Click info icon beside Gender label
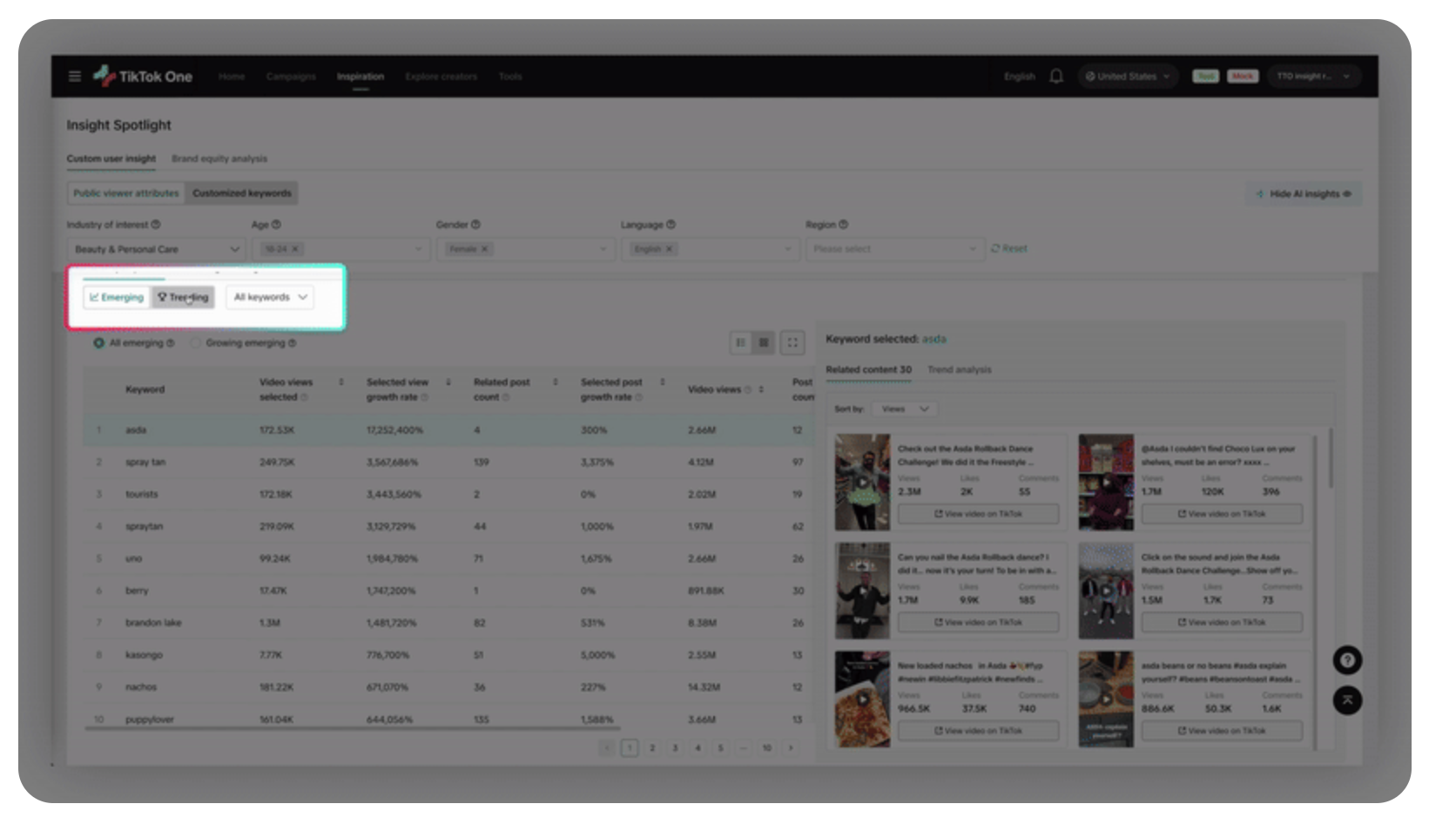This screenshot has height=831, width=1456. [x=475, y=225]
